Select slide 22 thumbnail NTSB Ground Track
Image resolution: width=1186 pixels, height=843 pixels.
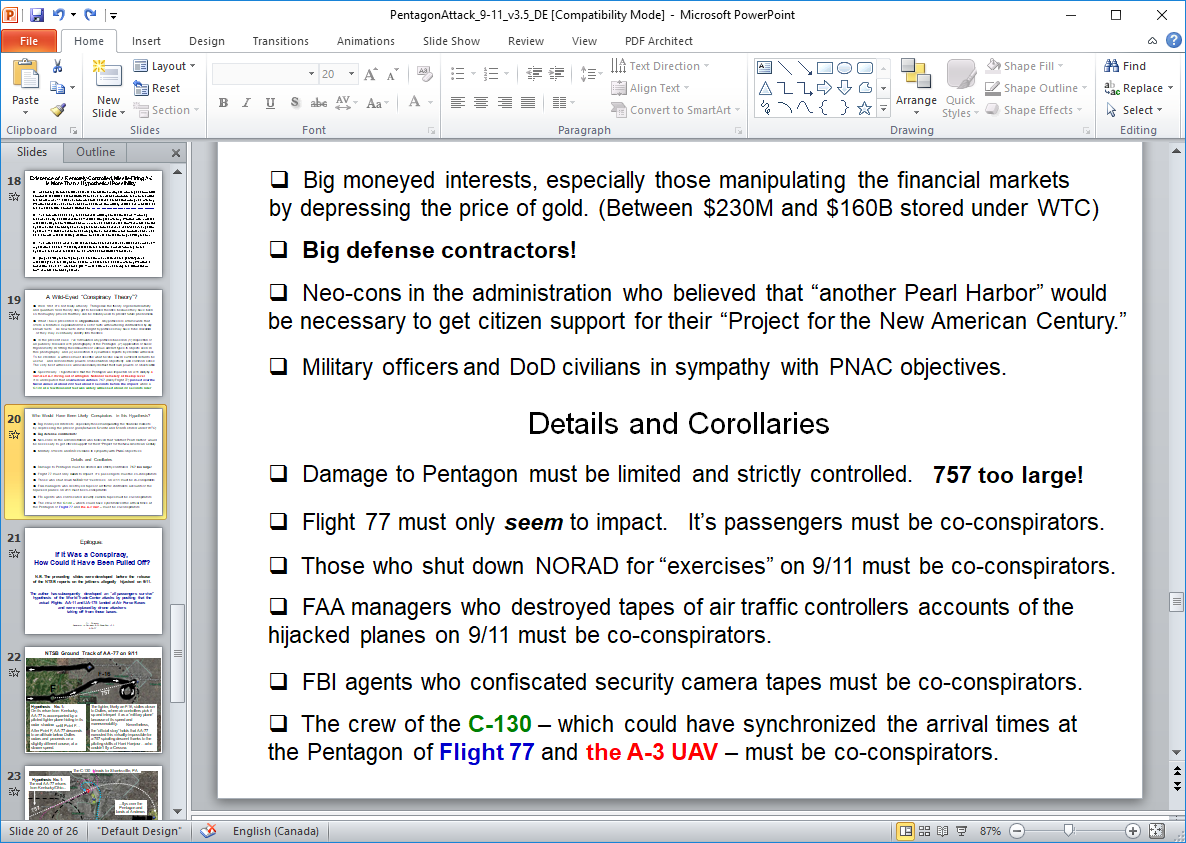(x=93, y=700)
